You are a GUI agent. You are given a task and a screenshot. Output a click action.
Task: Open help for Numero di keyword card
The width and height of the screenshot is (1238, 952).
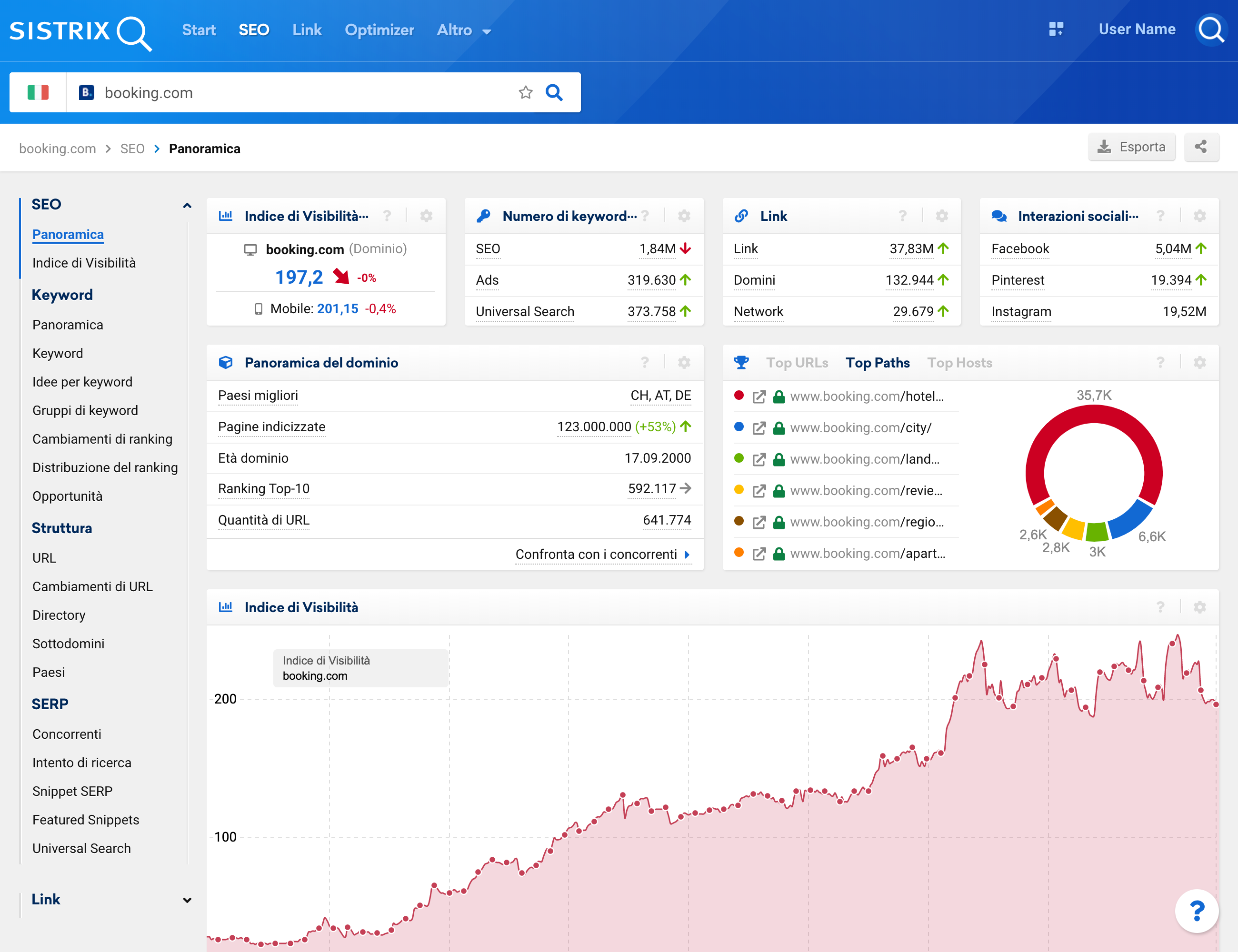pos(645,216)
